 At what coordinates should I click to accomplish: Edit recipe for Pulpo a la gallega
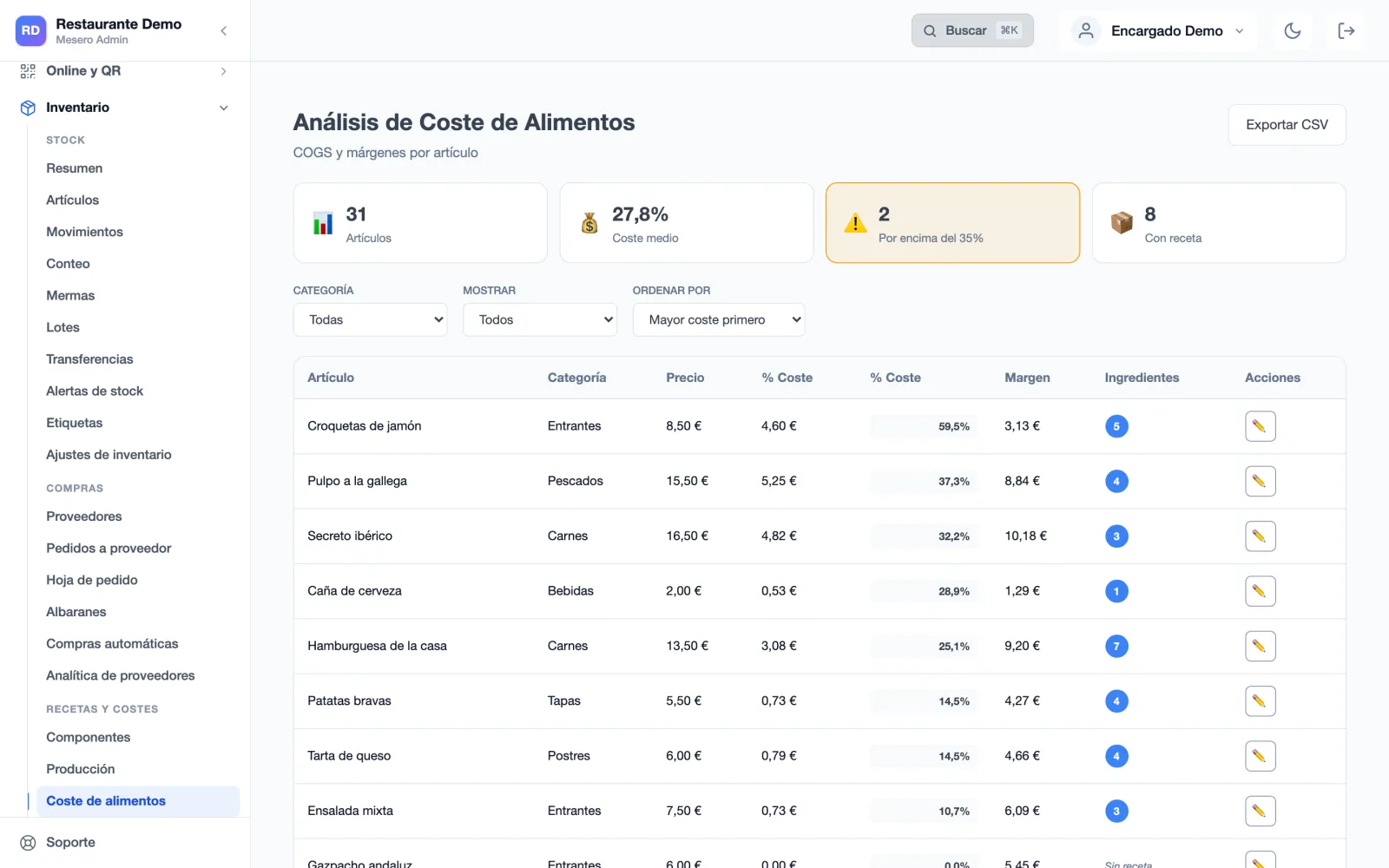coord(1260,481)
